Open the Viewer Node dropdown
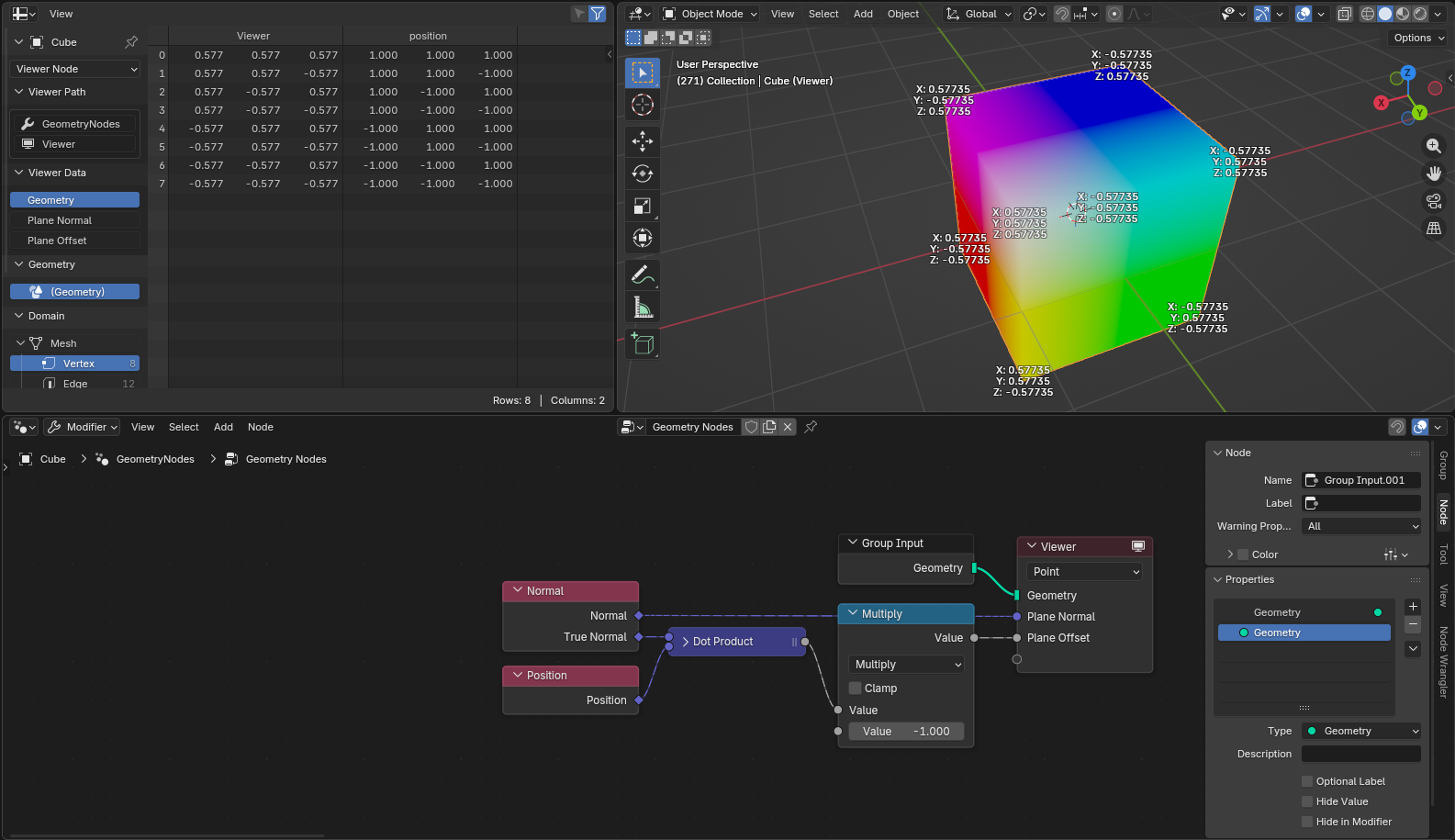 click(x=76, y=69)
